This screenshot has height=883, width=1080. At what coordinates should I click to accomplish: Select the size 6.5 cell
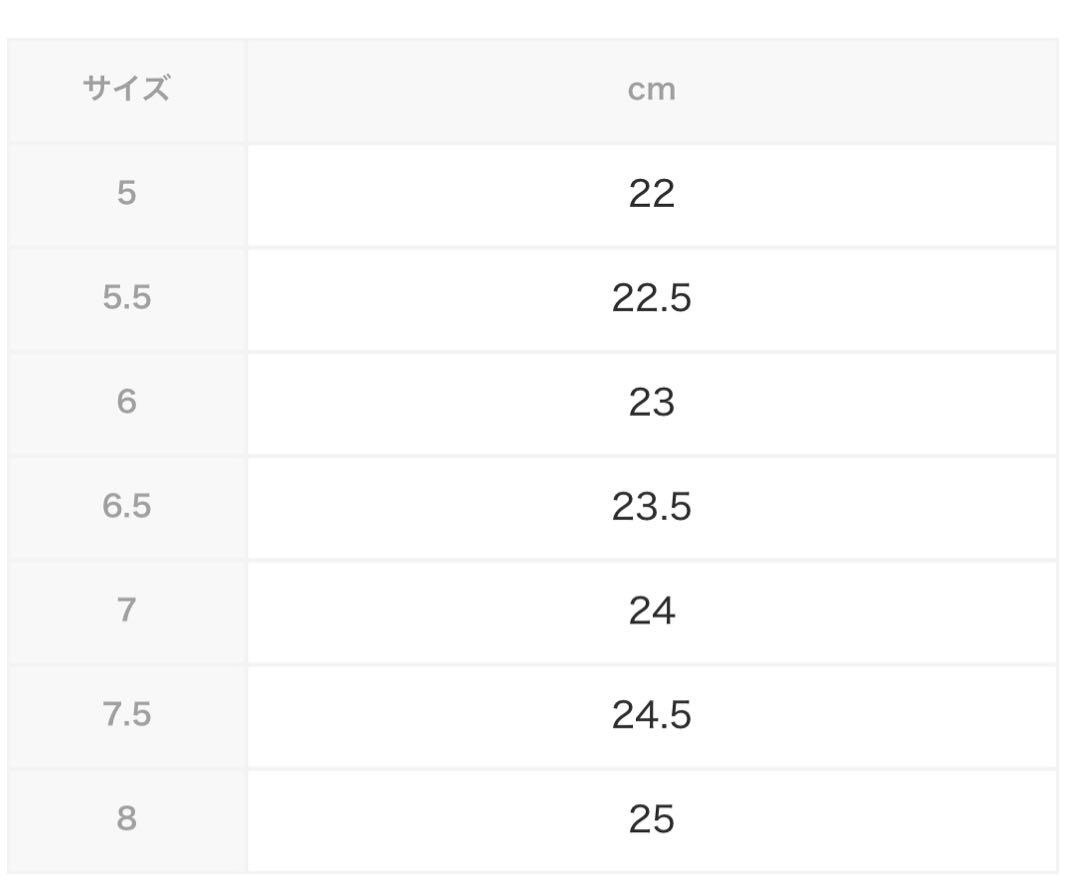click(127, 508)
